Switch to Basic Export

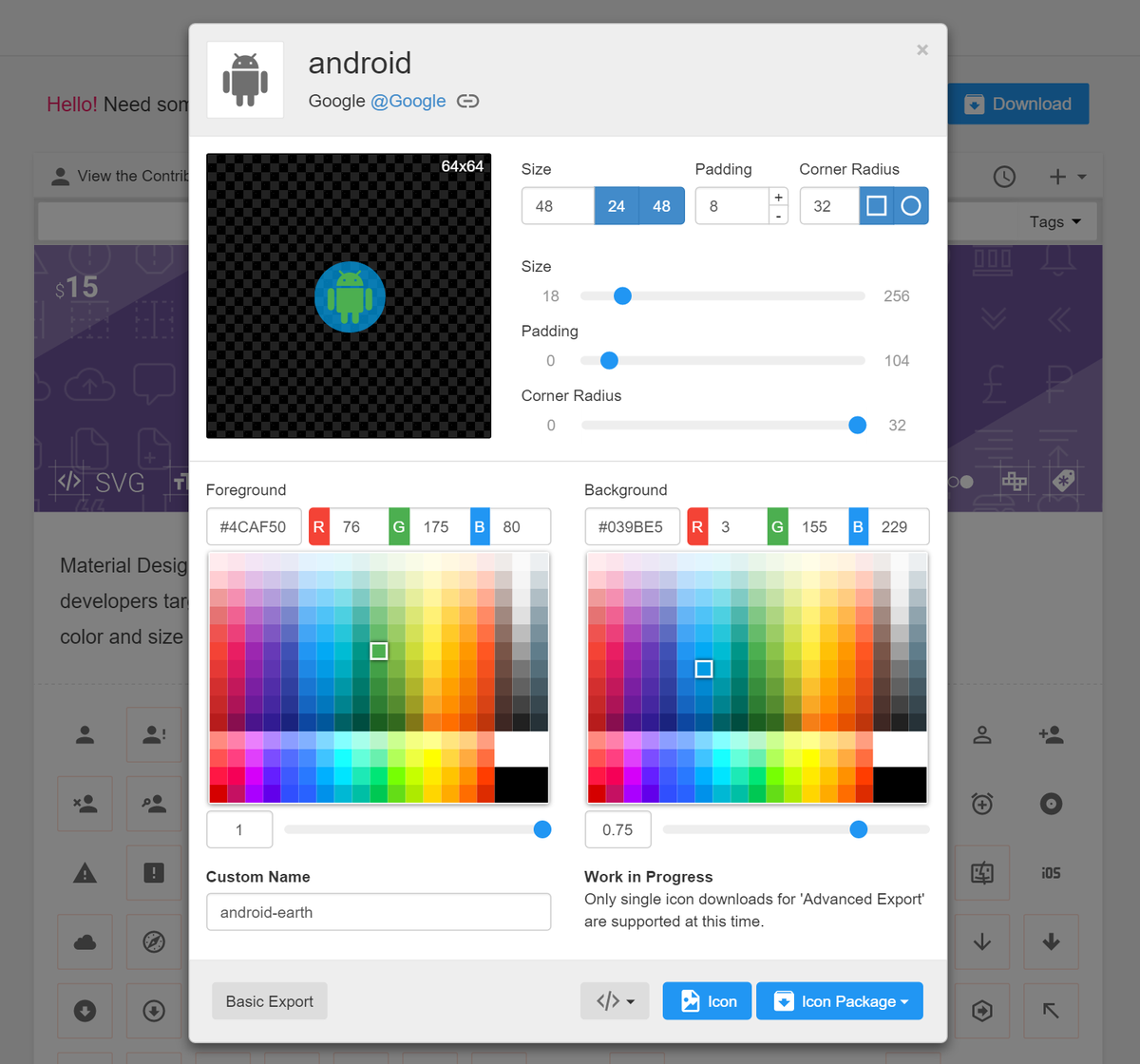pyautogui.click(x=270, y=1001)
